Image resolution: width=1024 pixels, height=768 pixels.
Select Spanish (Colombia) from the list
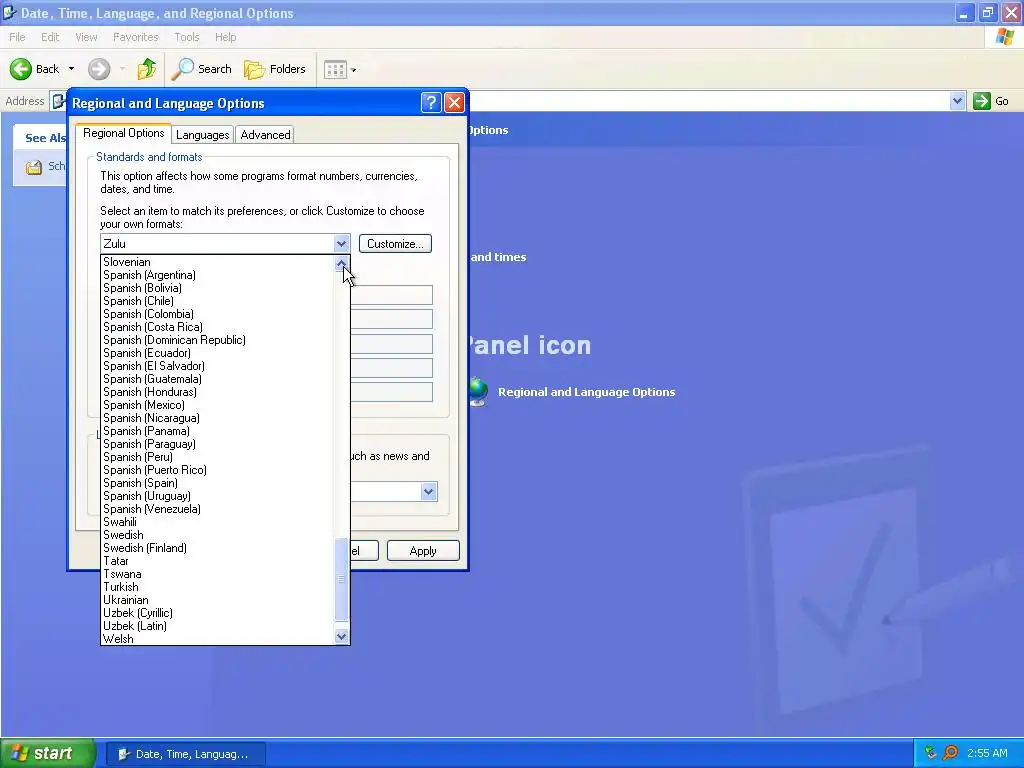click(217, 314)
